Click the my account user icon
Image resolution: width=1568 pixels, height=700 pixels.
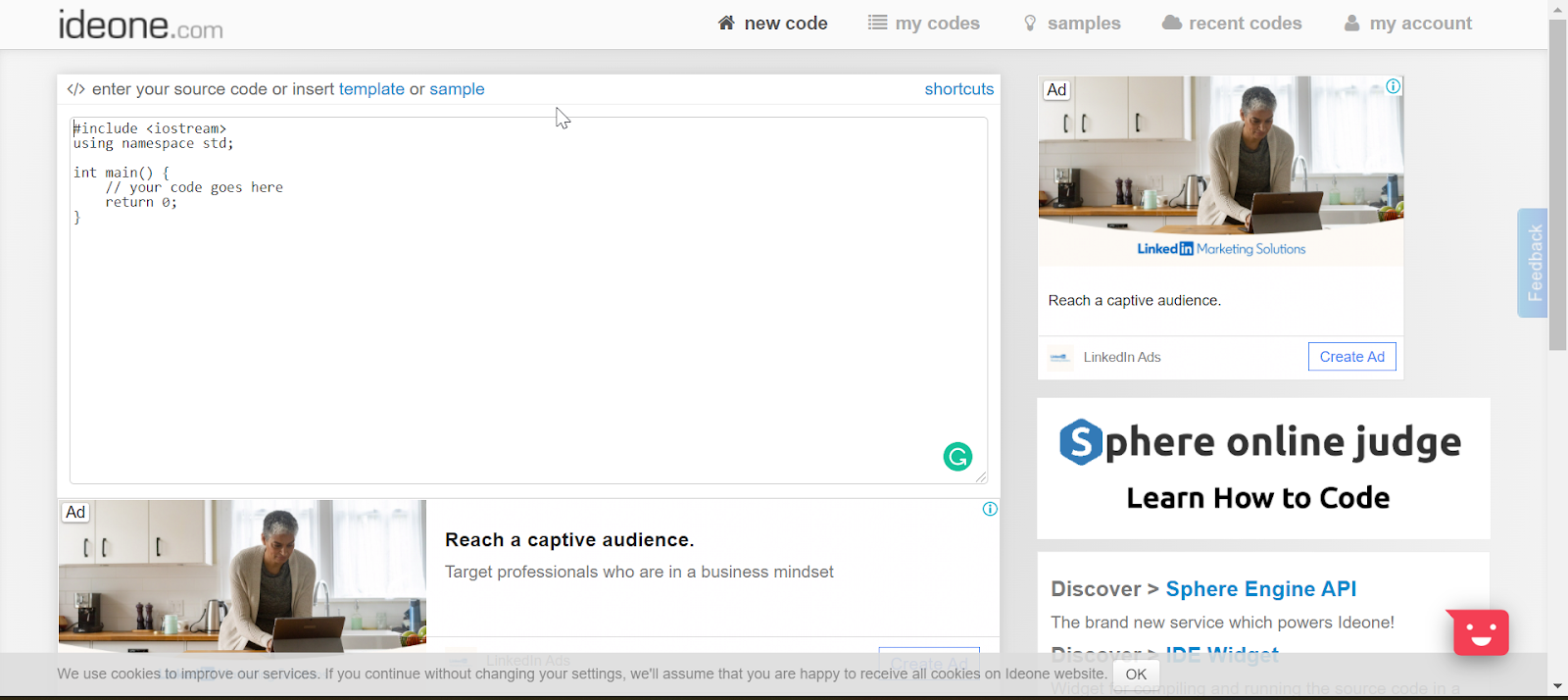[x=1352, y=23]
